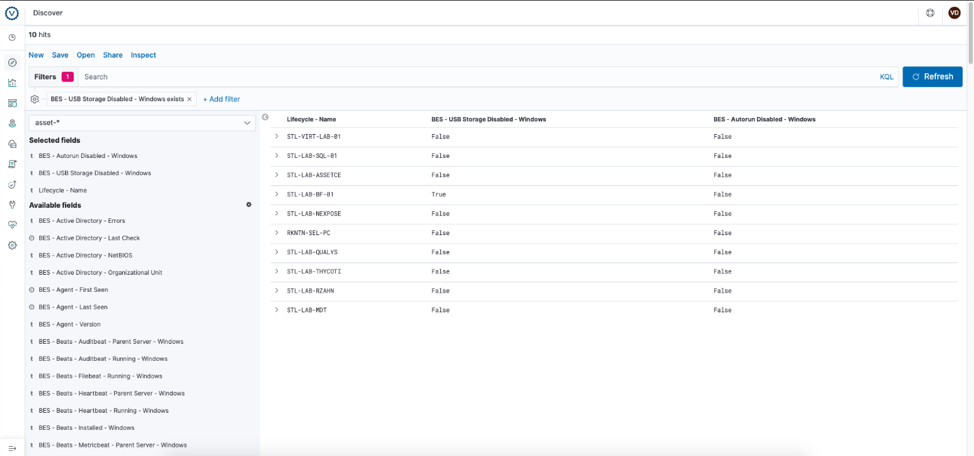Expand the side navigation at bottom
Screen dimensions: 974x456
[12, 448]
